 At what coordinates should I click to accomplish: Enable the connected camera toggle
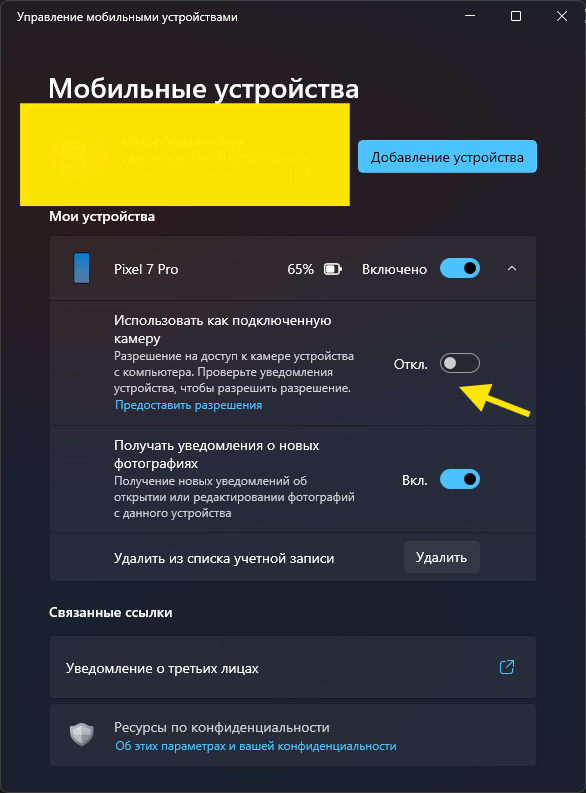(x=460, y=363)
